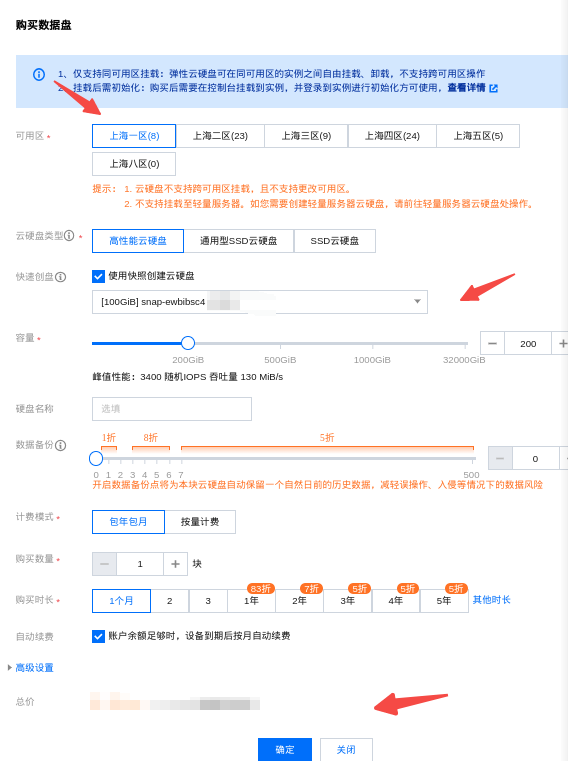Image resolution: width=568 pixels, height=761 pixels.
Task: Select availability zone 上海八区(0)
Action: pyautogui.click(x=134, y=164)
